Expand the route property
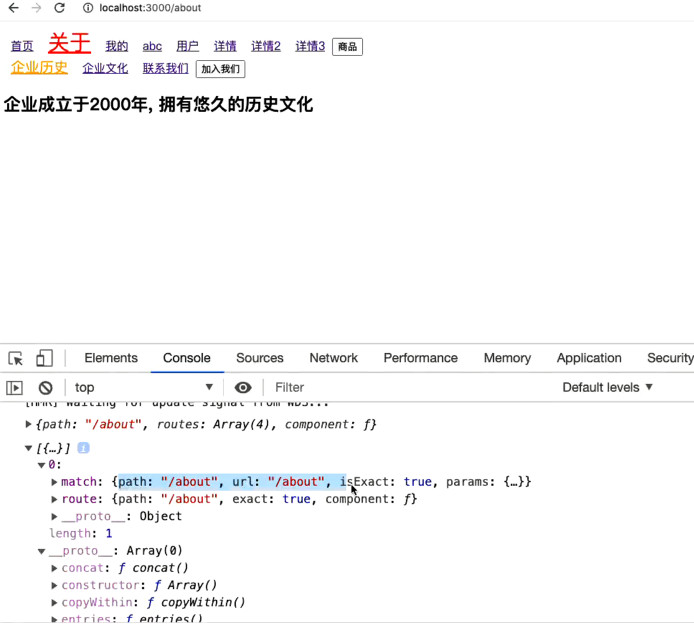 click(x=54, y=499)
